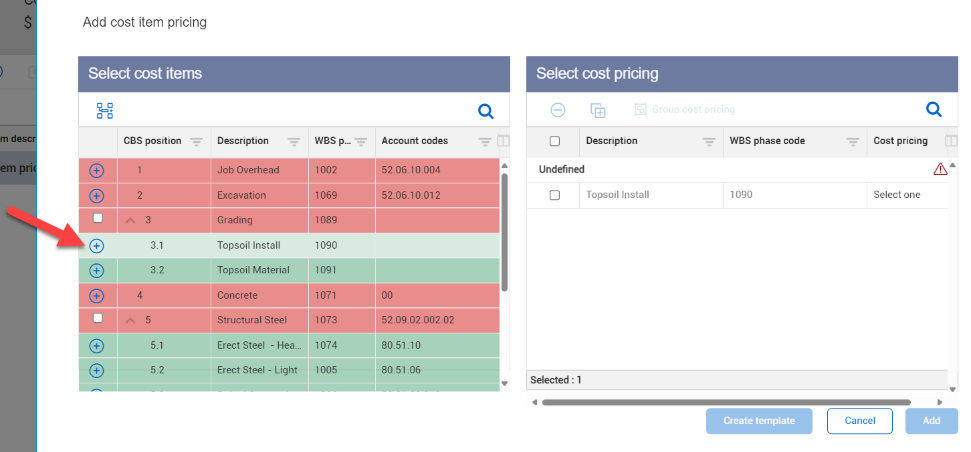This screenshot has height=452, width=971.
Task: Open CBS position column filter menu
Action: tap(196, 141)
